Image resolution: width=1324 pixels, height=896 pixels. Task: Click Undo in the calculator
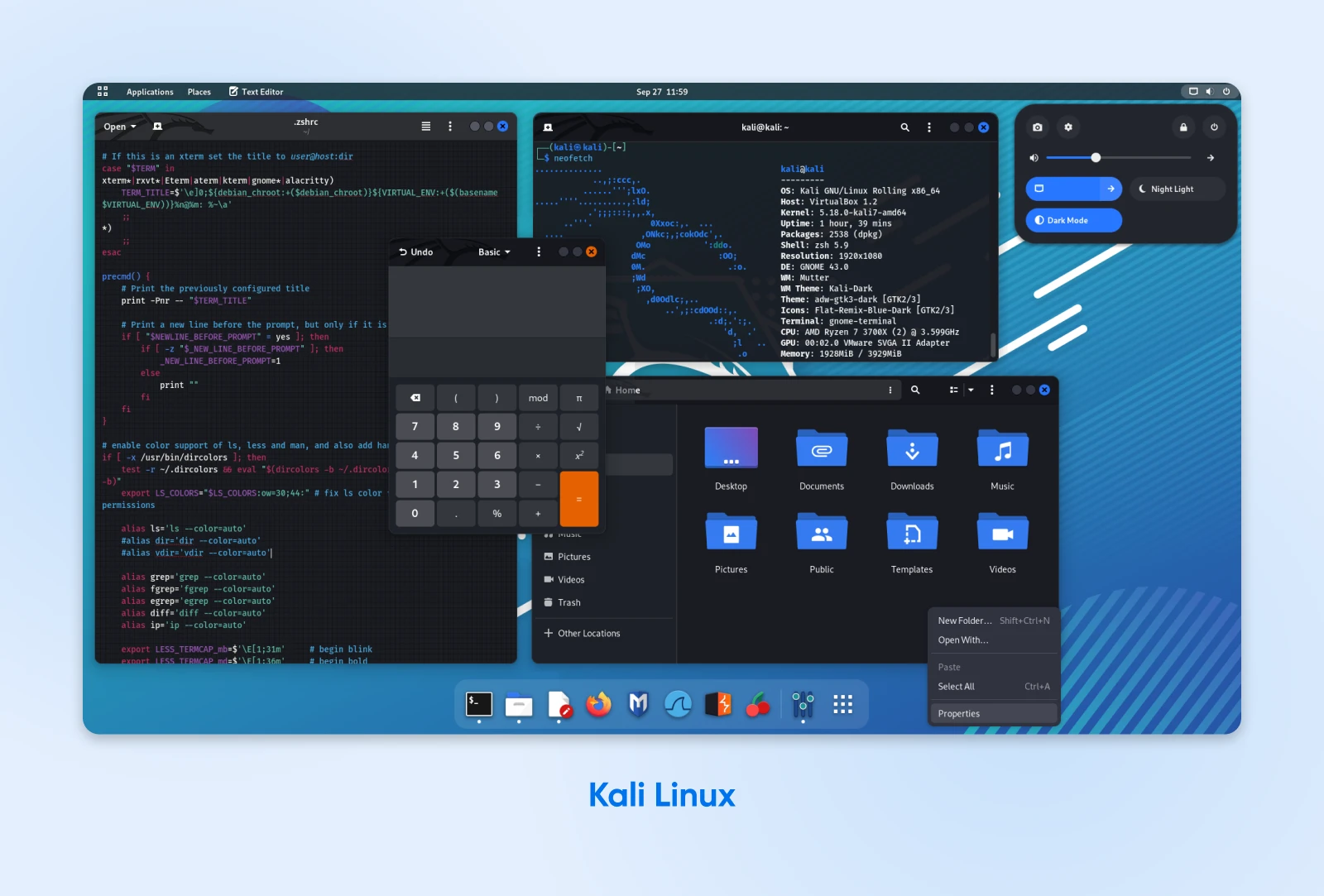tap(416, 252)
